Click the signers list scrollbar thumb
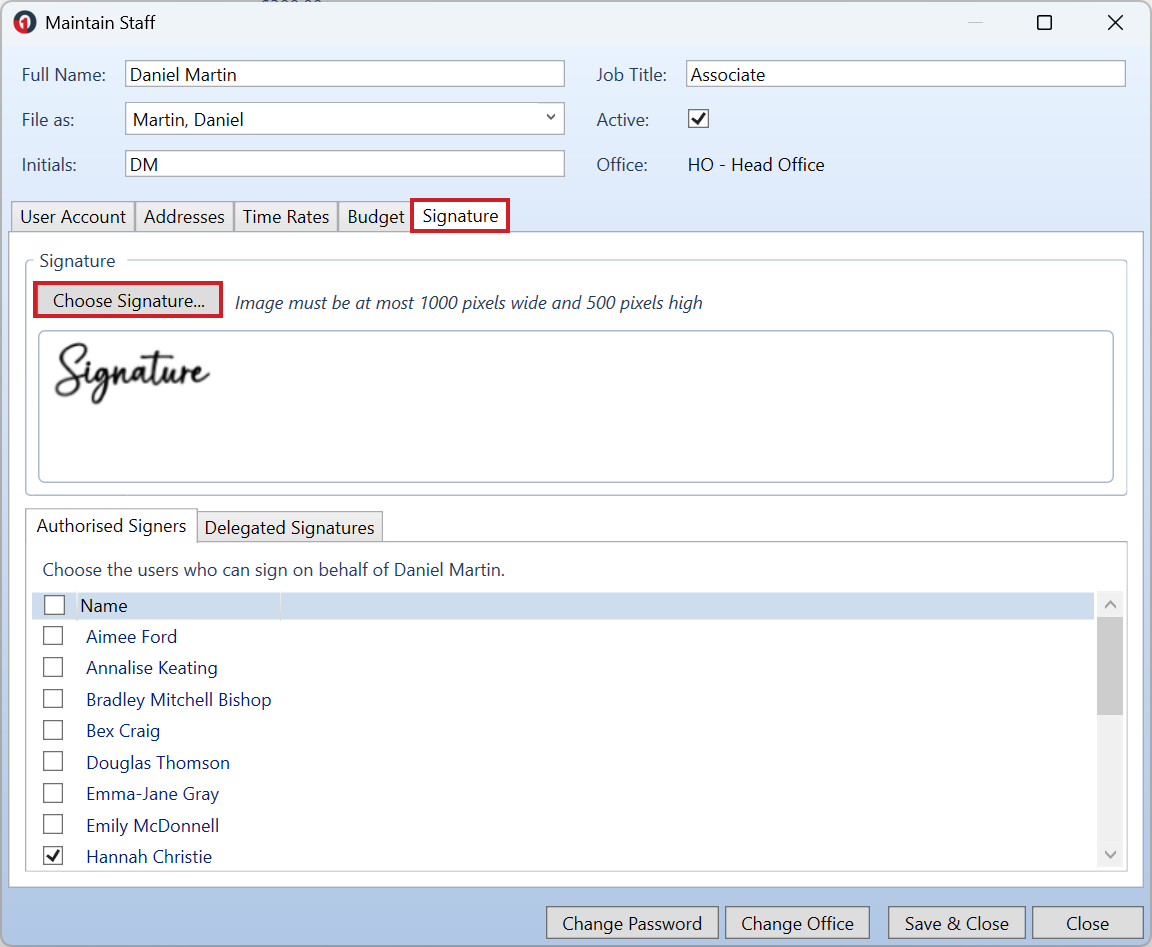 [x=1110, y=666]
